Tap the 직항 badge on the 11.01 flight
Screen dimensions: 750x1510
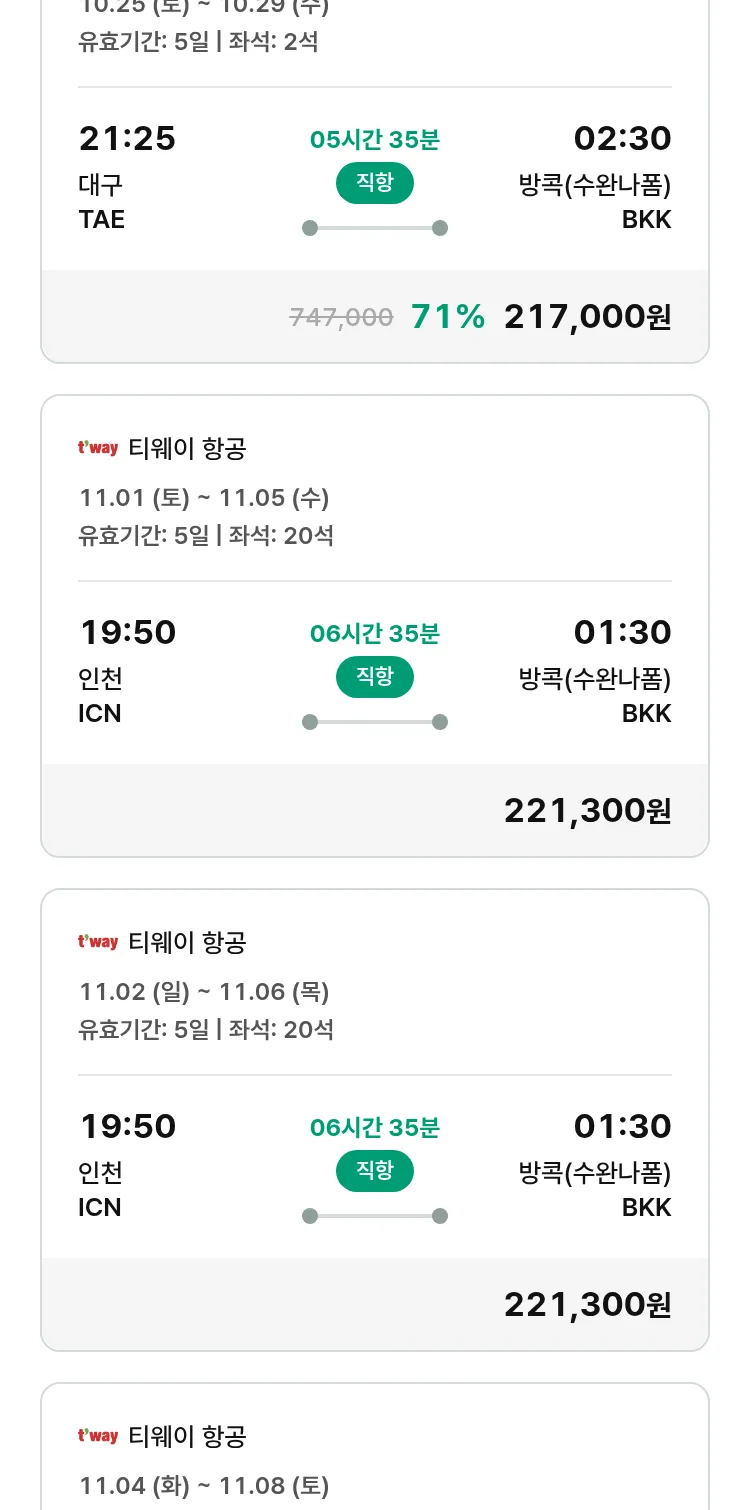click(x=374, y=677)
